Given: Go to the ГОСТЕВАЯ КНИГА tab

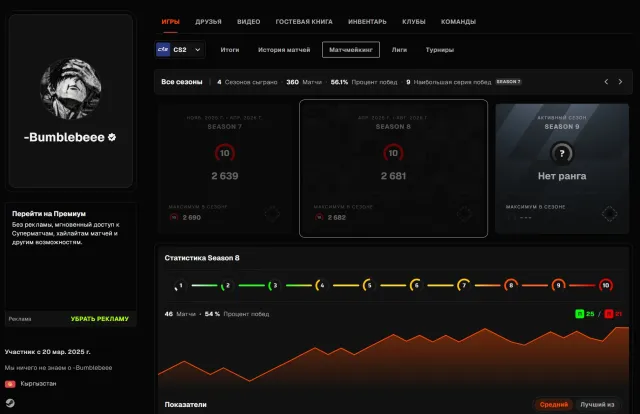Looking at the screenshot, I should tap(304, 22).
